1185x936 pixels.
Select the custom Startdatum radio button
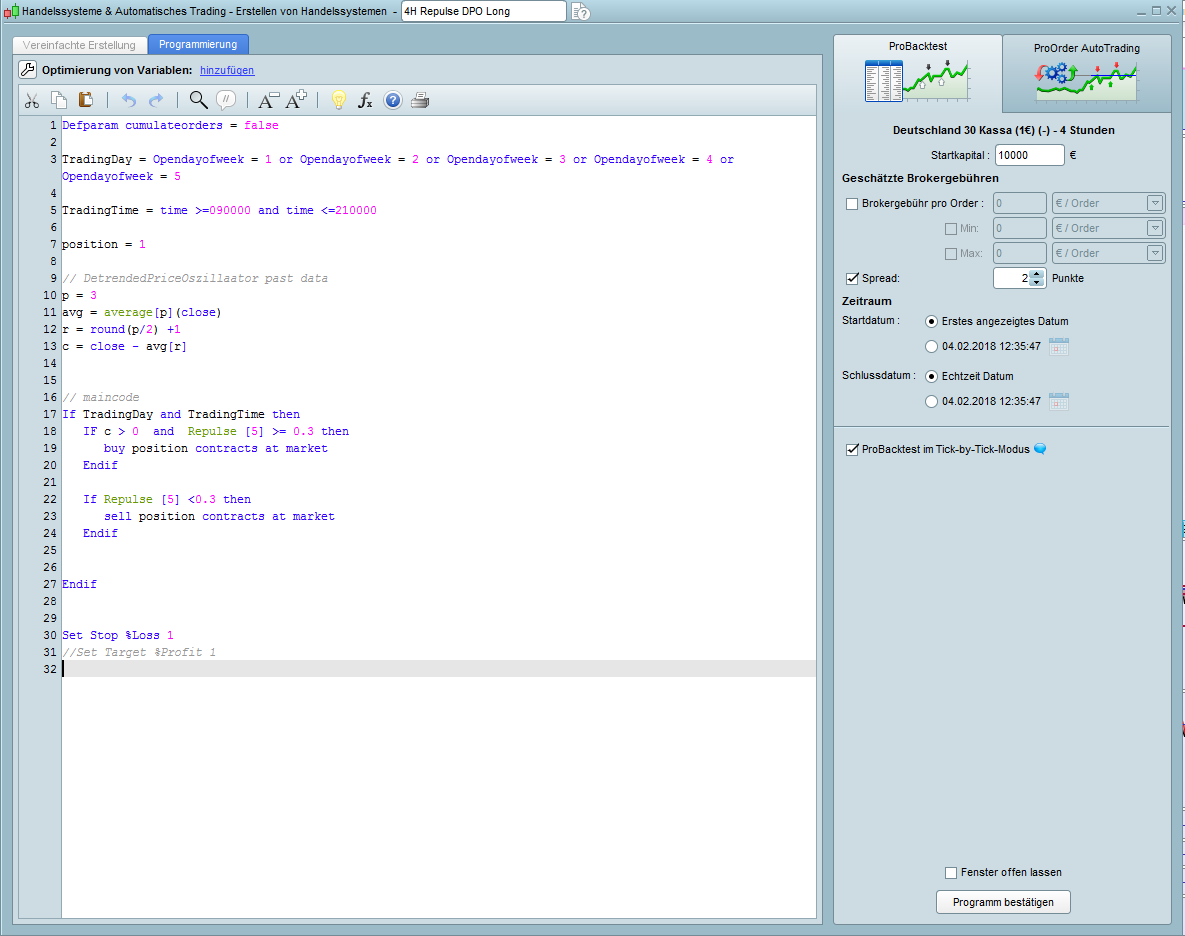[932, 347]
